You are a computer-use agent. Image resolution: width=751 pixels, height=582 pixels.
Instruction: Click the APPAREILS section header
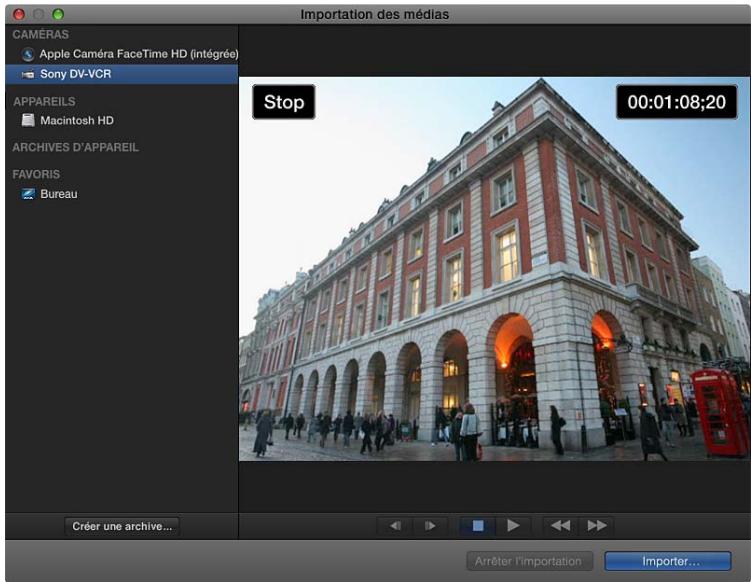click(x=44, y=102)
